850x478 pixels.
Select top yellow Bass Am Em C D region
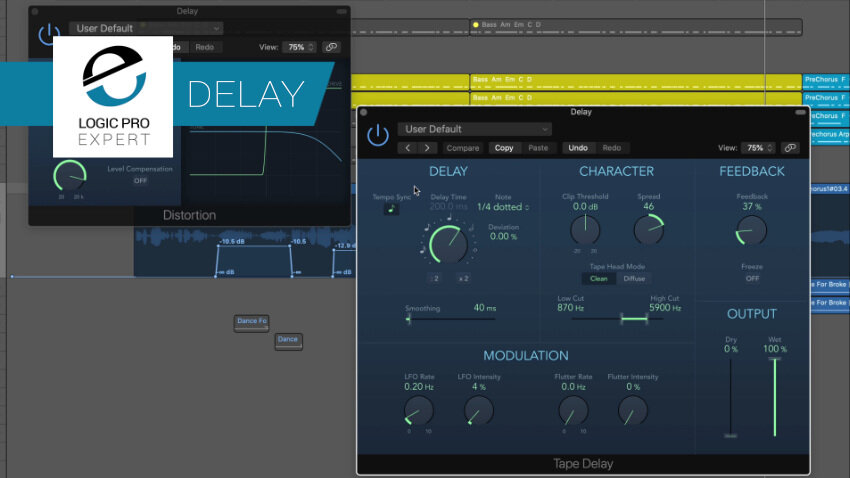click(x=635, y=81)
